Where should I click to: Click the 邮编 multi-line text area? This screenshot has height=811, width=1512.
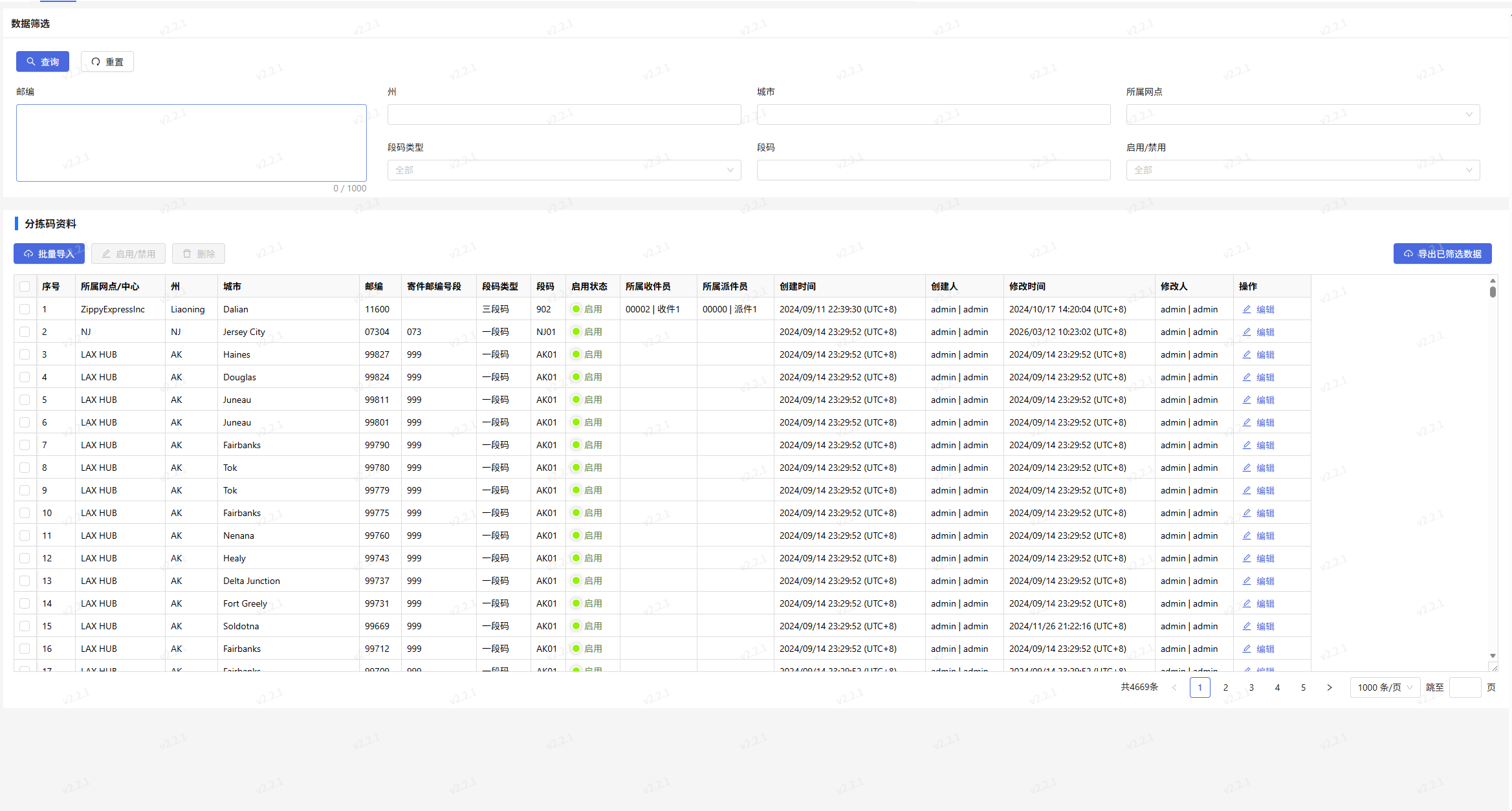191,142
